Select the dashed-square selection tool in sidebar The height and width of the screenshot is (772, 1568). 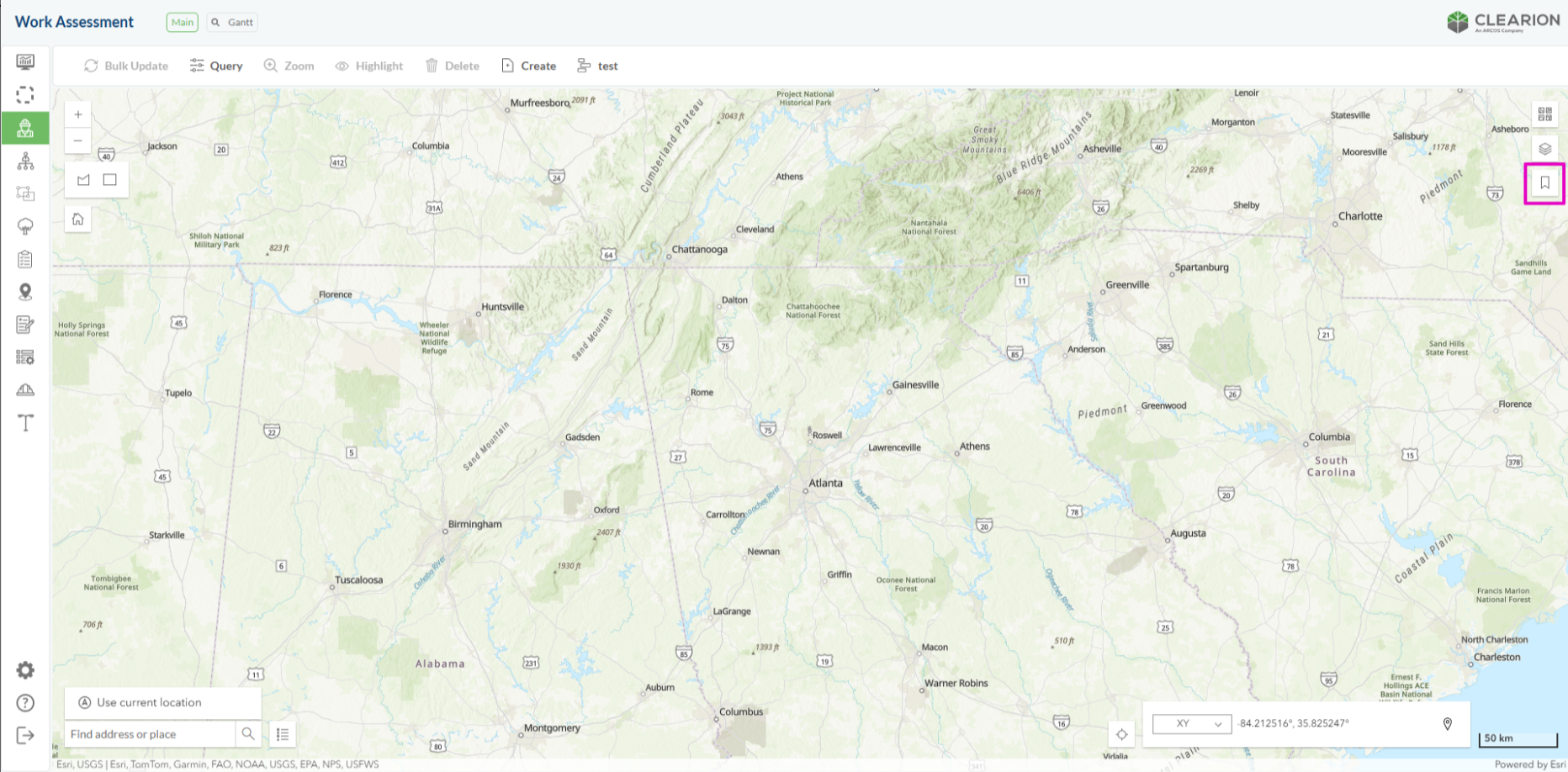pyautogui.click(x=25, y=95)
